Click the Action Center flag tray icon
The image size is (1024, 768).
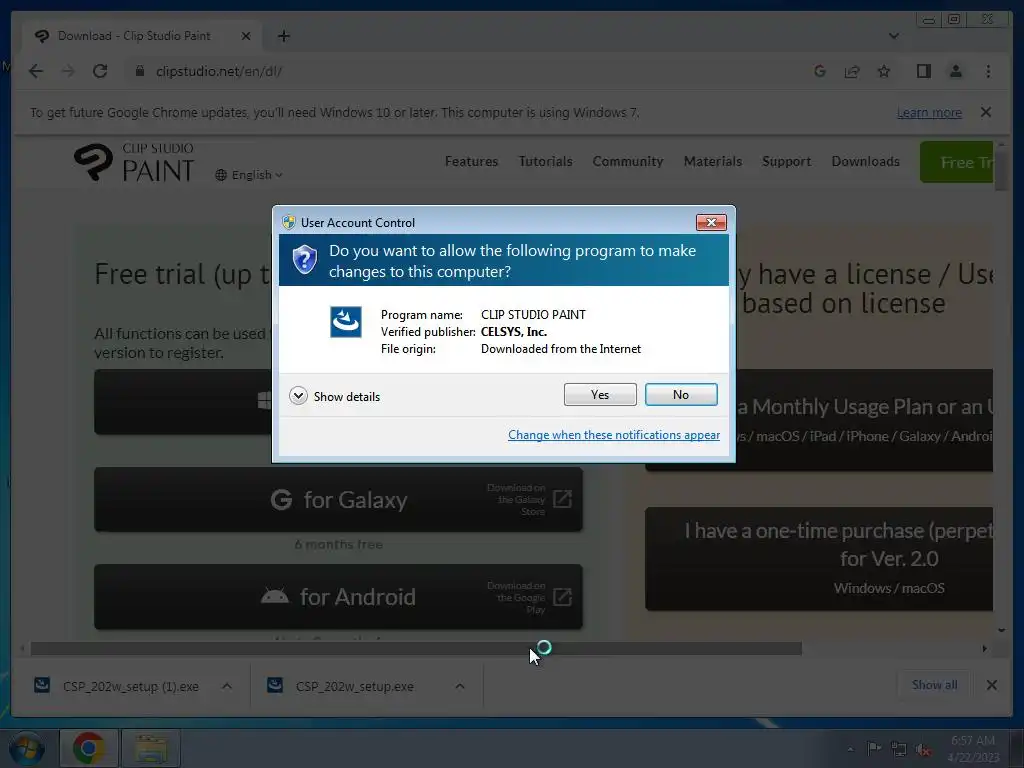[x=874, y=749]
